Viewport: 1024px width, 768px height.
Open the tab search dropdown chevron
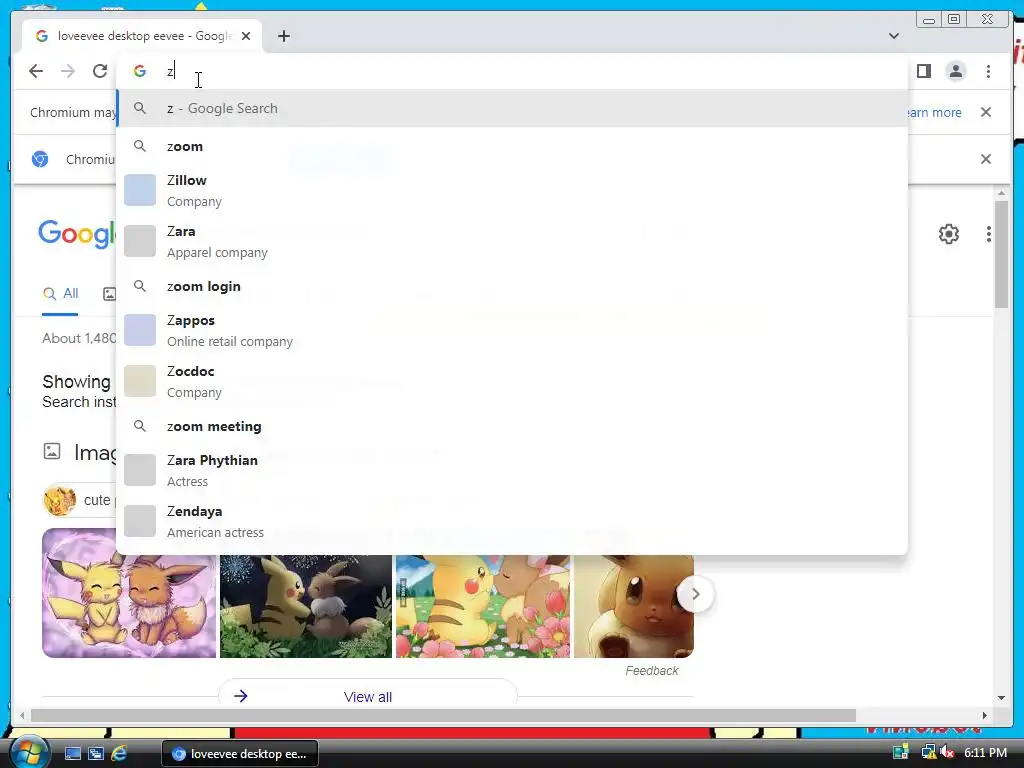click(893, 36)
